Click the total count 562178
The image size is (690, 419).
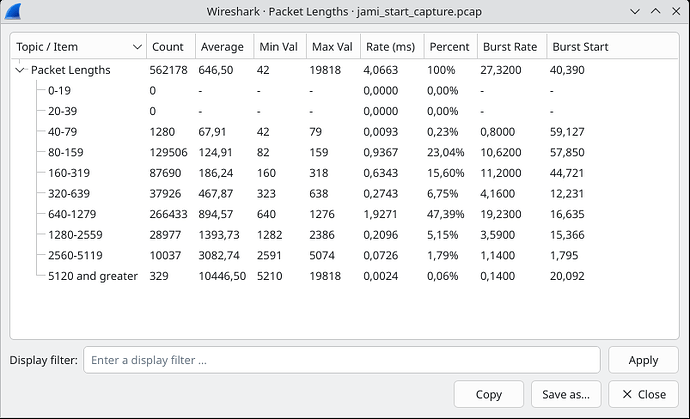coord(168,70)
